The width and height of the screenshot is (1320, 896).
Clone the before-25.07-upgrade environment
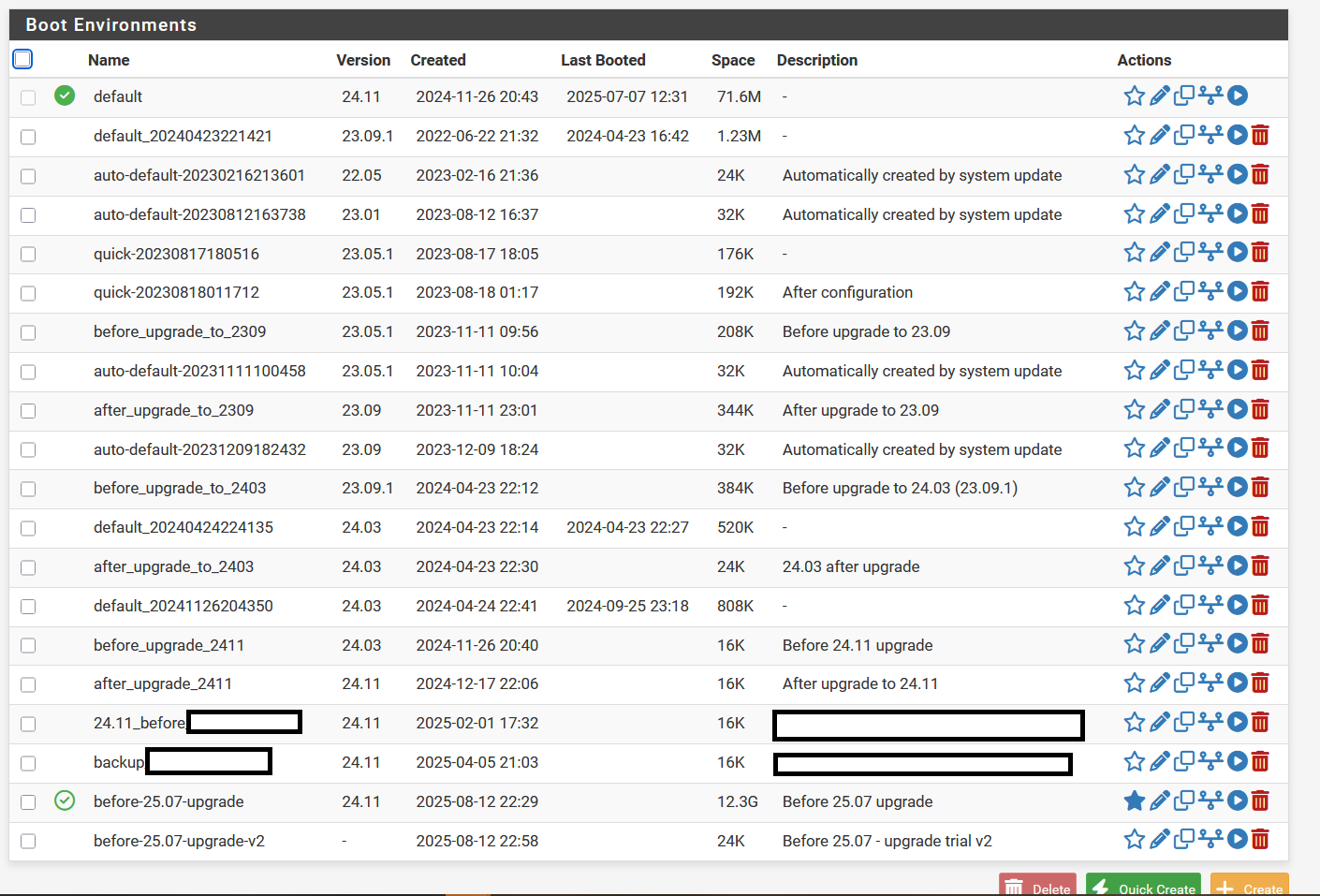pos(1184,801)
